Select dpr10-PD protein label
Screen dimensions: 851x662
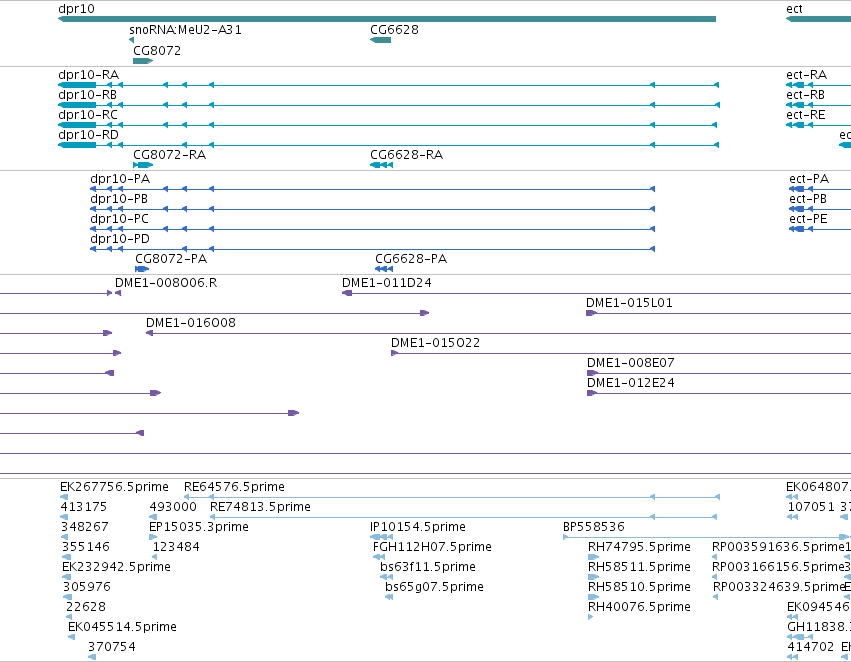click(x=120, y=239)
